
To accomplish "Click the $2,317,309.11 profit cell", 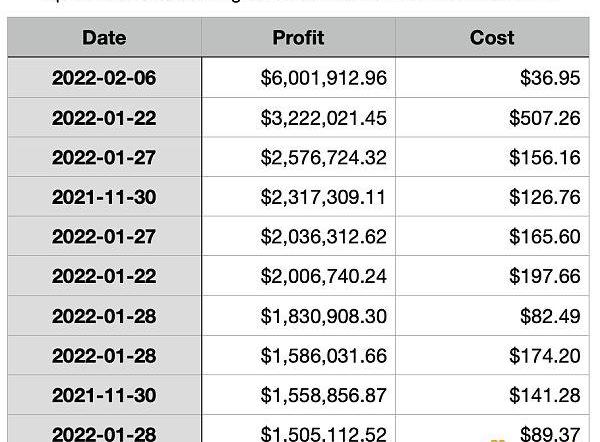I will (323, 197).
